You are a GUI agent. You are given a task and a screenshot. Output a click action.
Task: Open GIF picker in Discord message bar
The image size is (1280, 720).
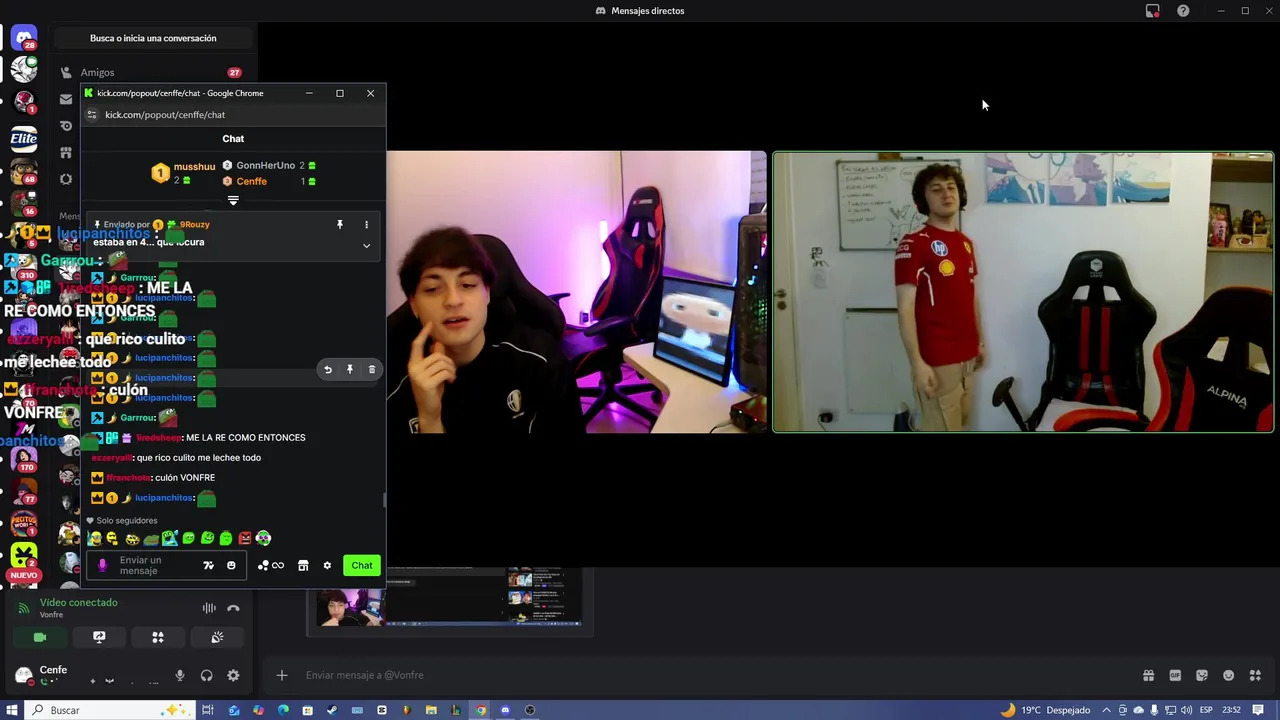click(x=1175, y=675)
